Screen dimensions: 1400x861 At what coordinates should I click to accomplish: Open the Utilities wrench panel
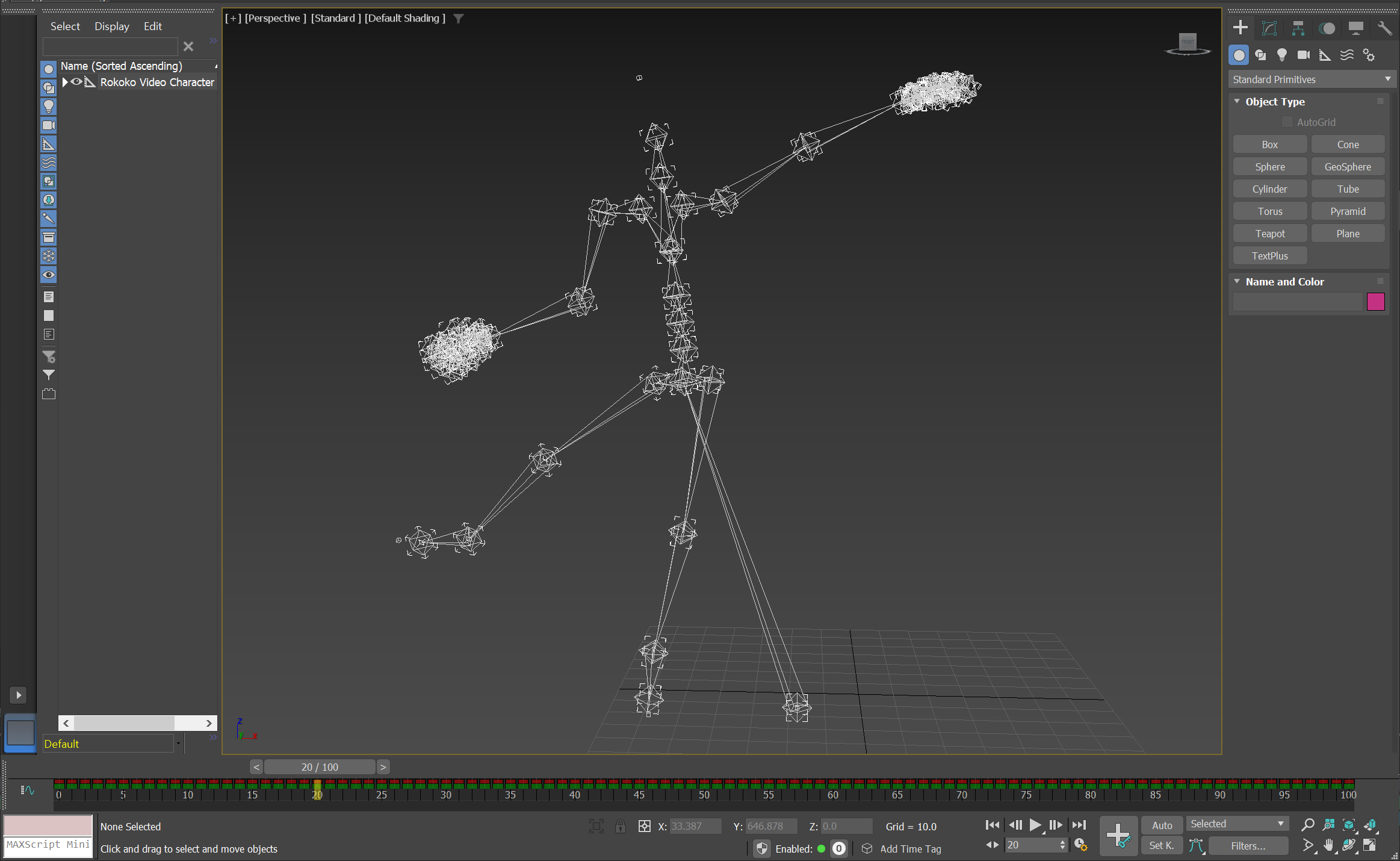[1384, 28]
